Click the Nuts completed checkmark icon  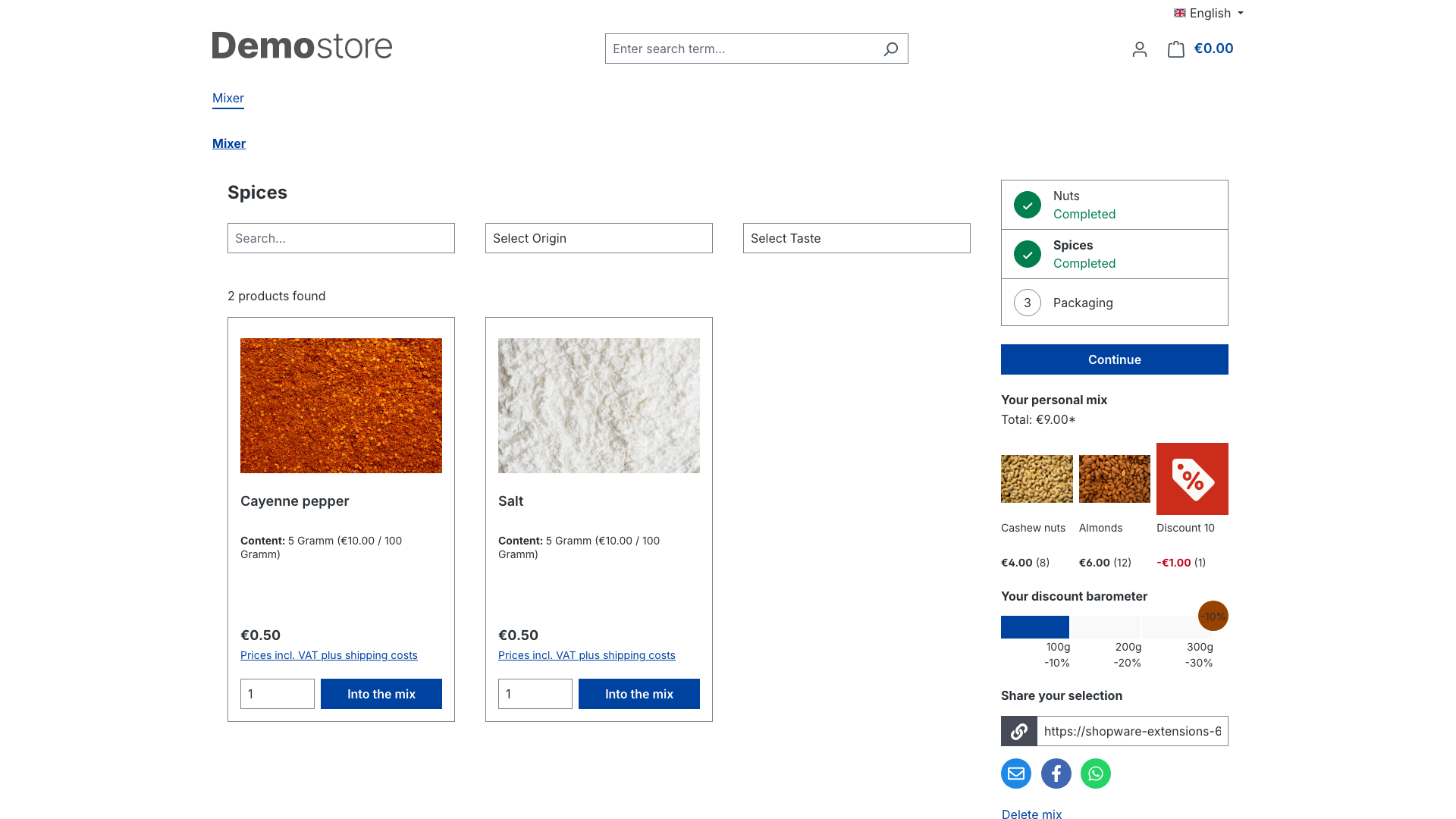[1028, 205]
